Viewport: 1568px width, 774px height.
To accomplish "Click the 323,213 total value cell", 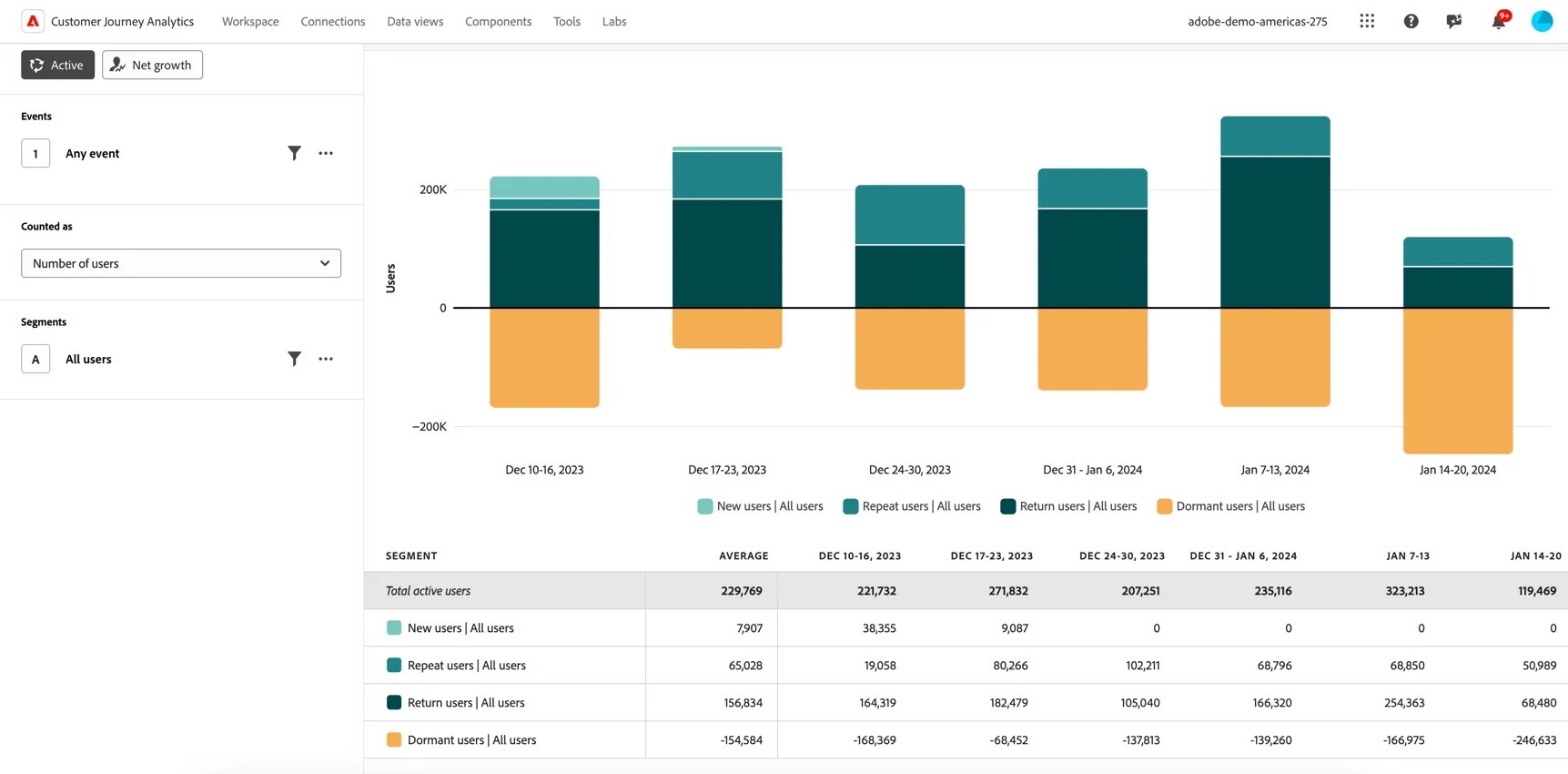I will (x=1405, y=591).
